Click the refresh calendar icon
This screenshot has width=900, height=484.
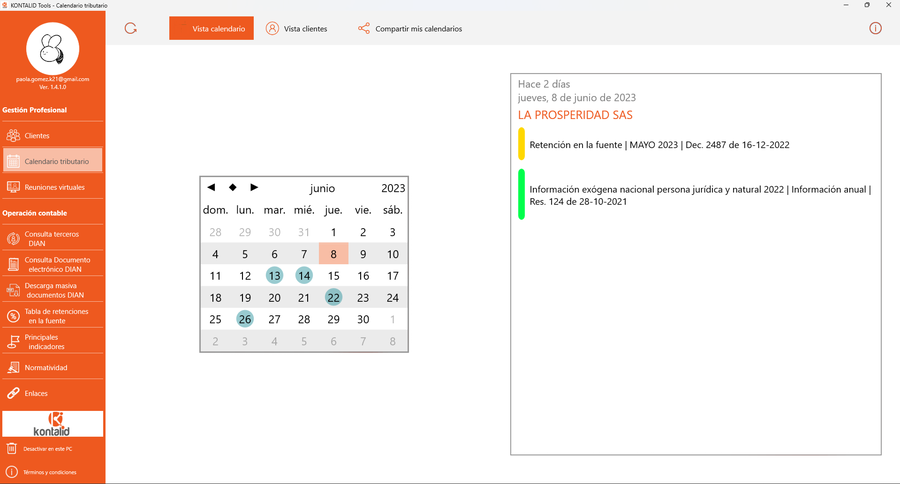click(x=130, y=28)
